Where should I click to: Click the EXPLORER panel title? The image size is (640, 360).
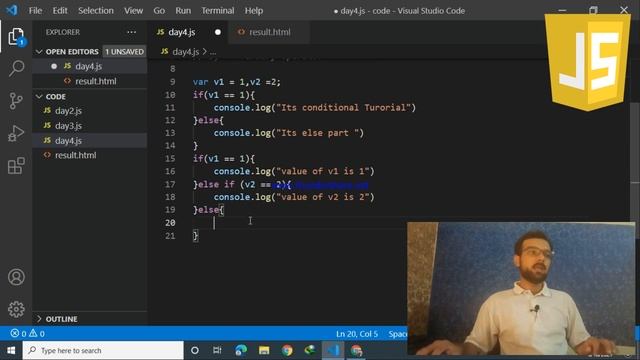(62, 32)
